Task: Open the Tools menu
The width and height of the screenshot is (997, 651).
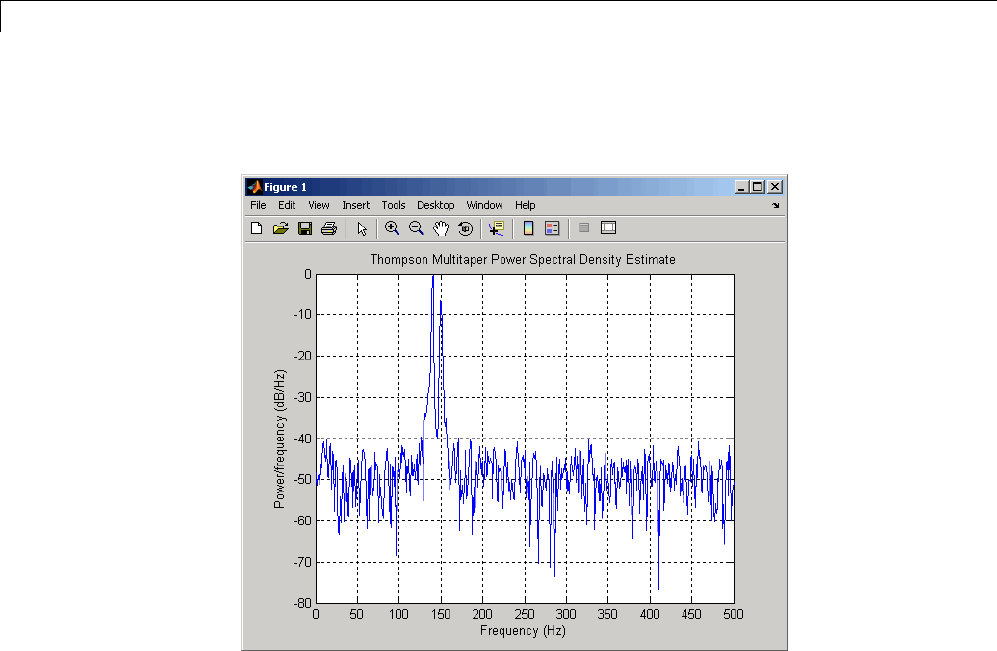Action: click(x=393, y=205)
